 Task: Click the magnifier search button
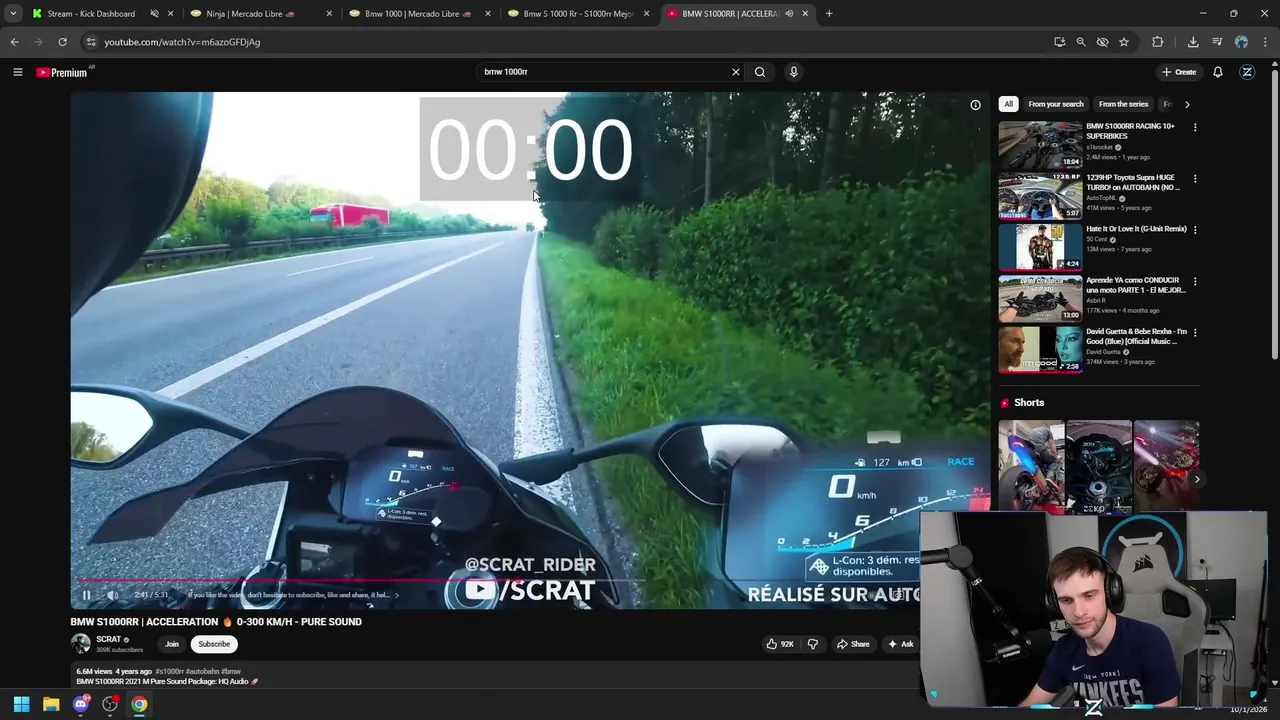(760, 72)
